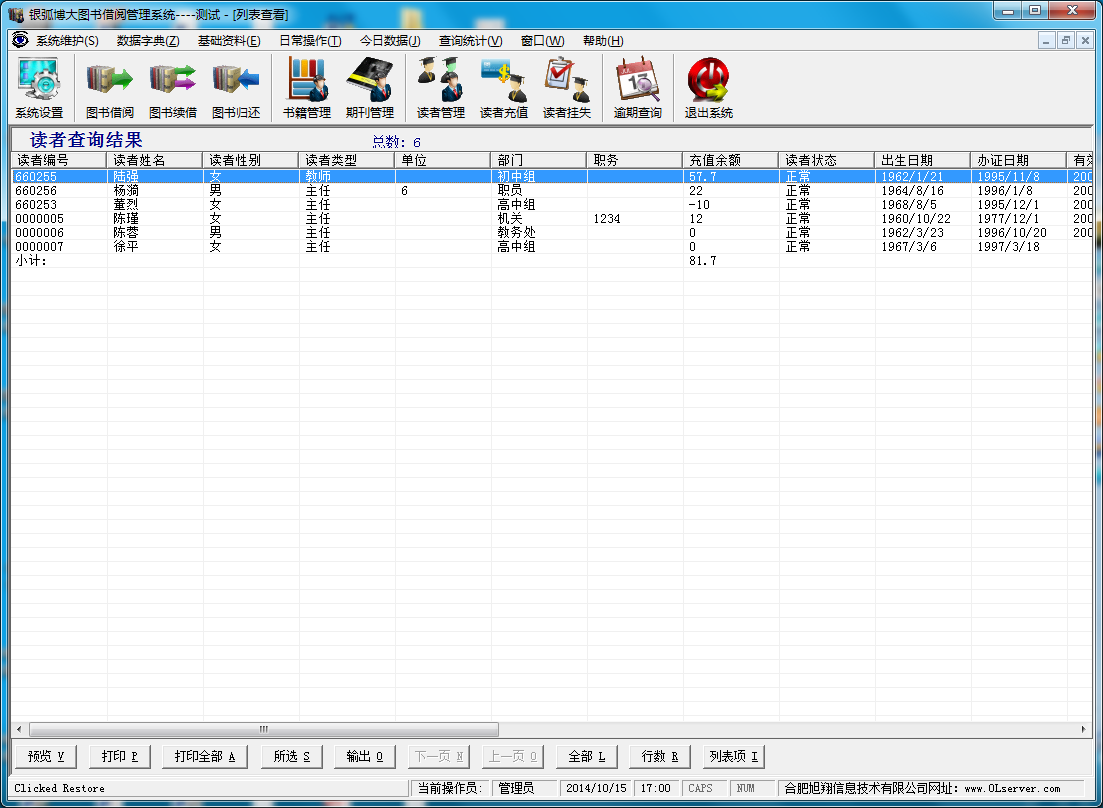
Task: Open the 系统维护(S) menu
Action: click(x=67, y=41)
